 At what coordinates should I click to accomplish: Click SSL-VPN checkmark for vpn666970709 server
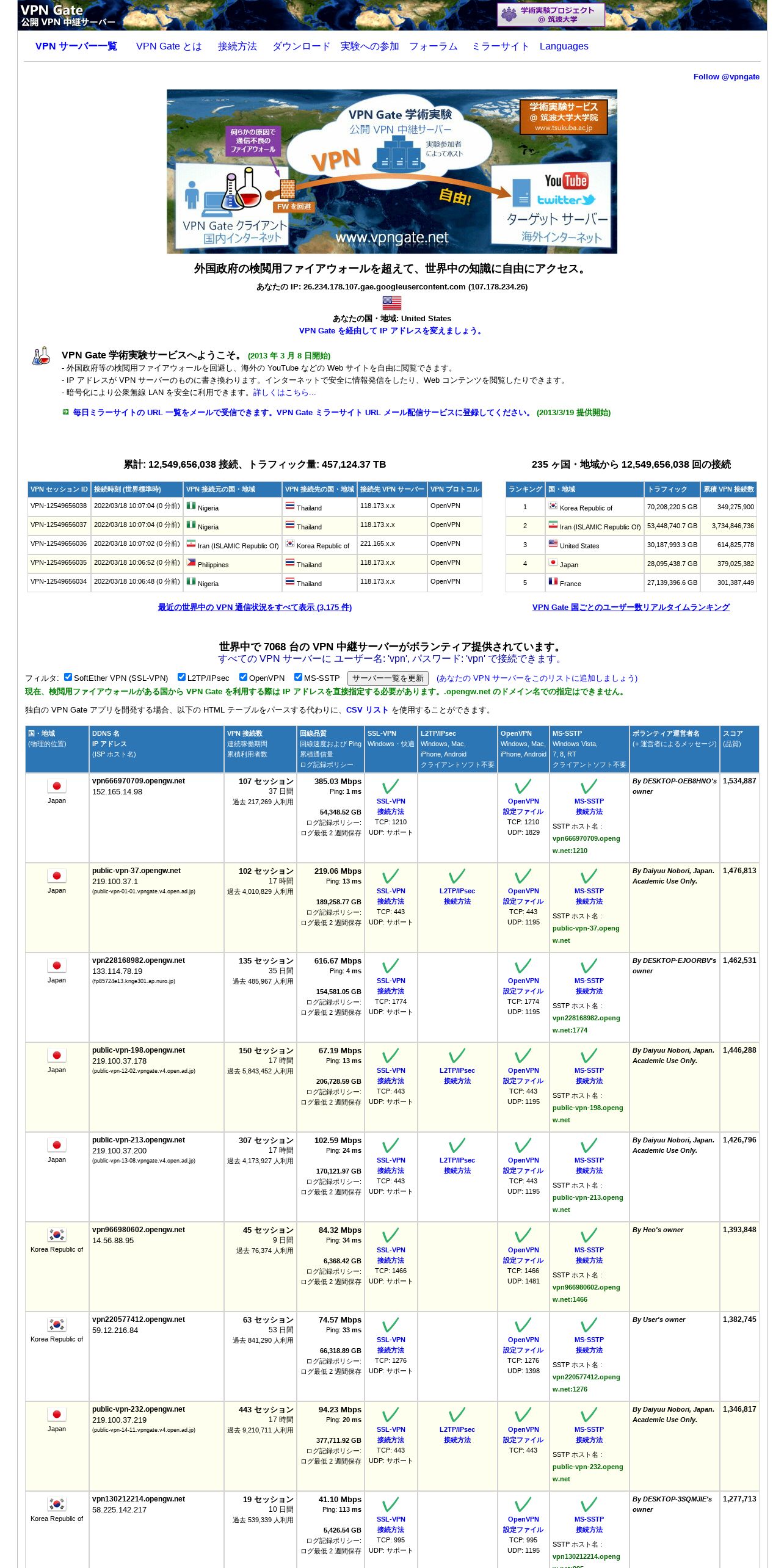click(x=391, y=786)
